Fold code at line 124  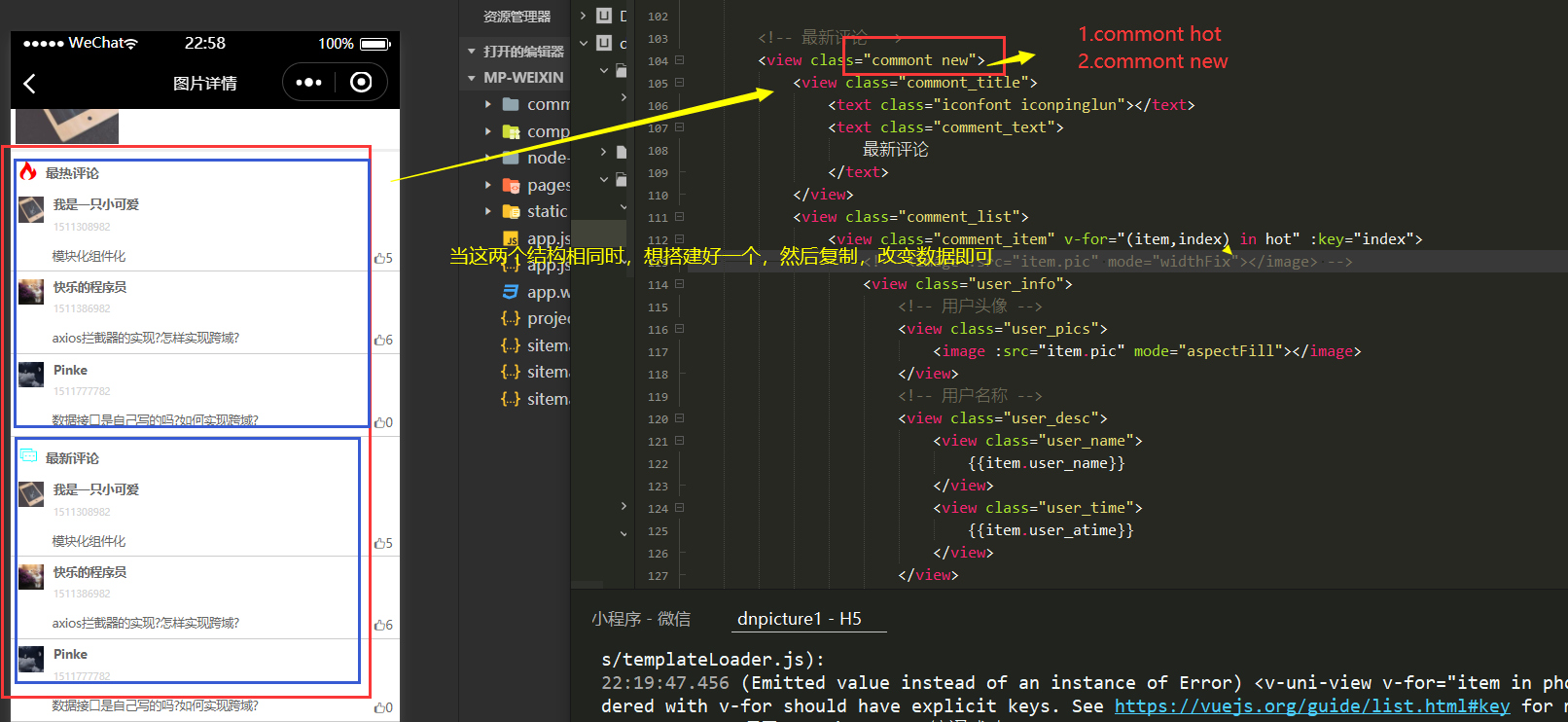(x=679, y=508)
